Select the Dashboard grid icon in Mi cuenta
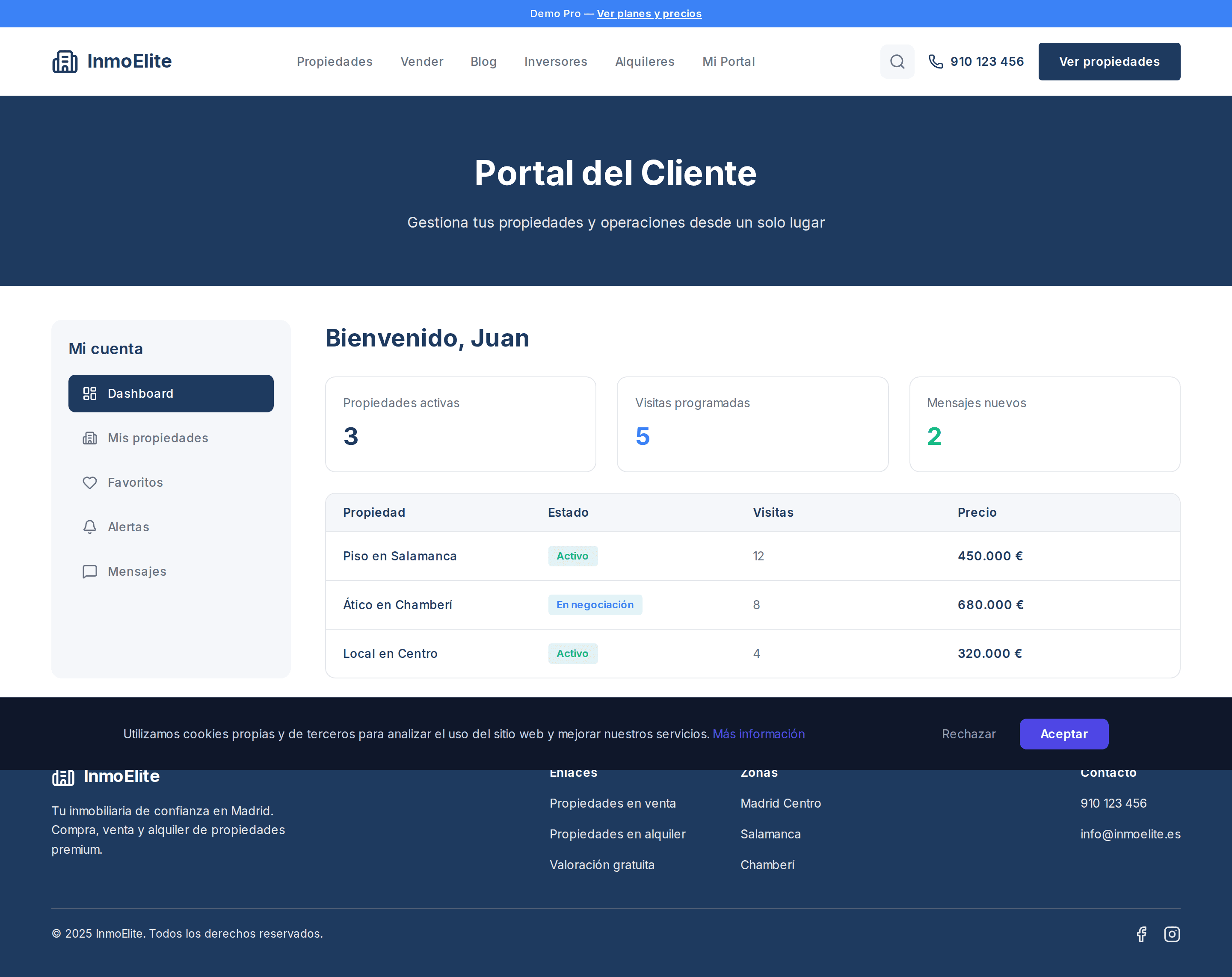 pos(90,393)
